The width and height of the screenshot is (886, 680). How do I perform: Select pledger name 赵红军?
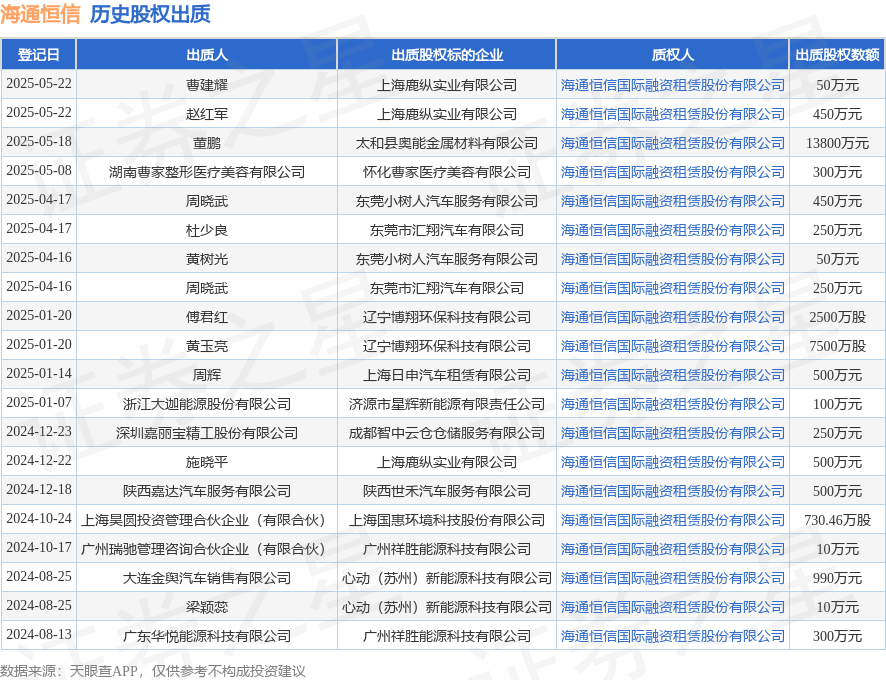click(x=207, y=114)
